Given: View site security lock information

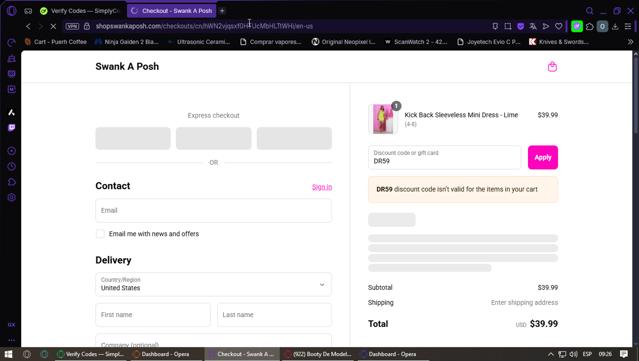Looking at the screenshot, I should tap(87, 26).
